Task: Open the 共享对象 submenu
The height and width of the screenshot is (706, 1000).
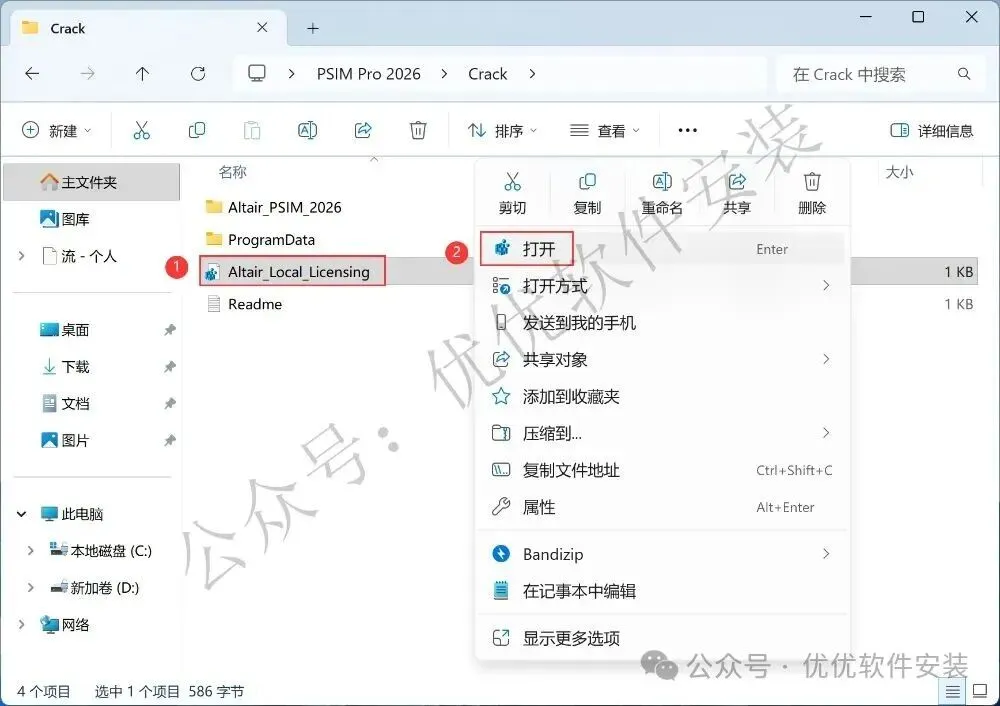Action: coord(663,360)
